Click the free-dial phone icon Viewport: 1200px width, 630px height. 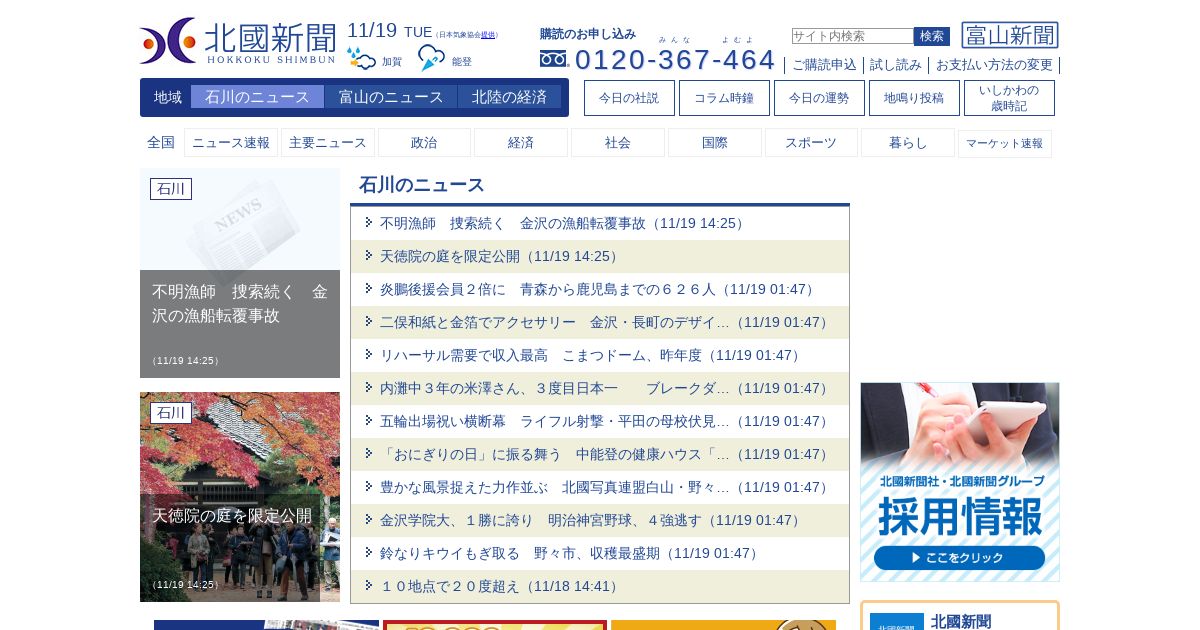553,59
